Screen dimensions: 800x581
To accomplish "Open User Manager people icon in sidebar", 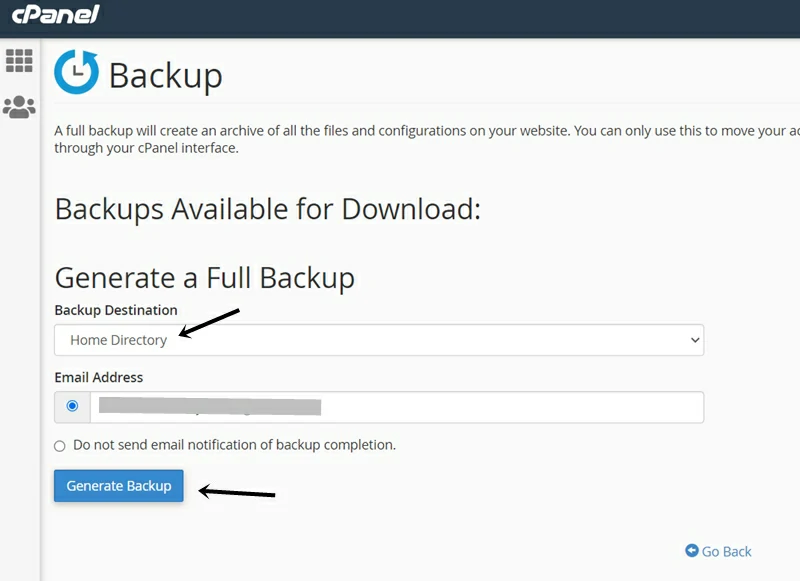I will pos(19,107).
